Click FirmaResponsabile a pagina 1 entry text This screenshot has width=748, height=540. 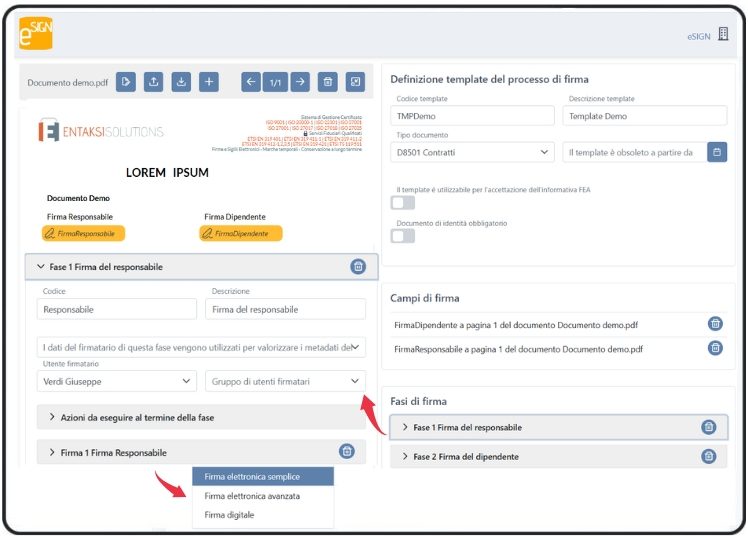[x=518, y=349]
